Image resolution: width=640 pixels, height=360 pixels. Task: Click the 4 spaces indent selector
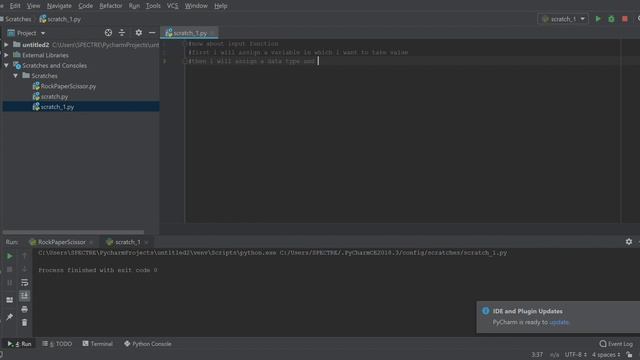point(606,355)
